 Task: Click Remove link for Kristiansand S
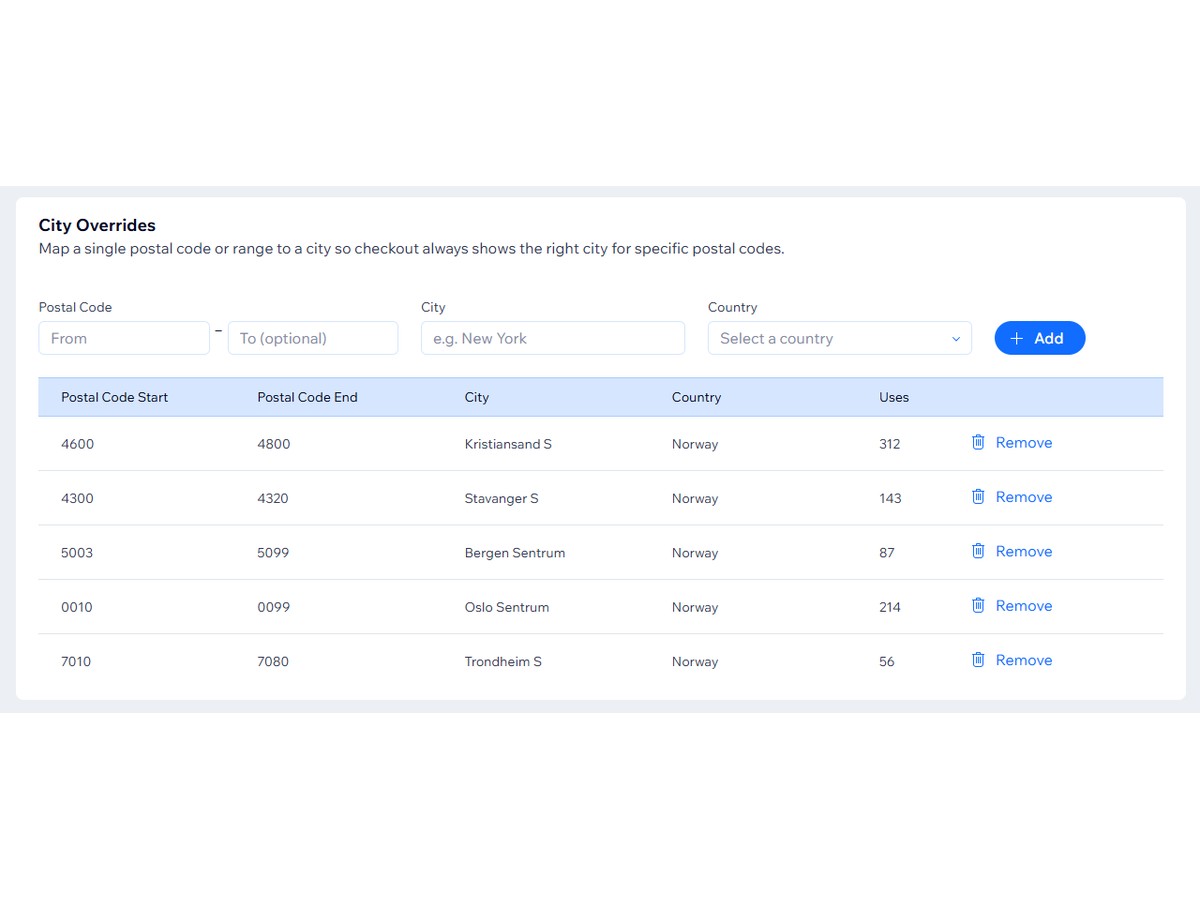pos(1023,443)
